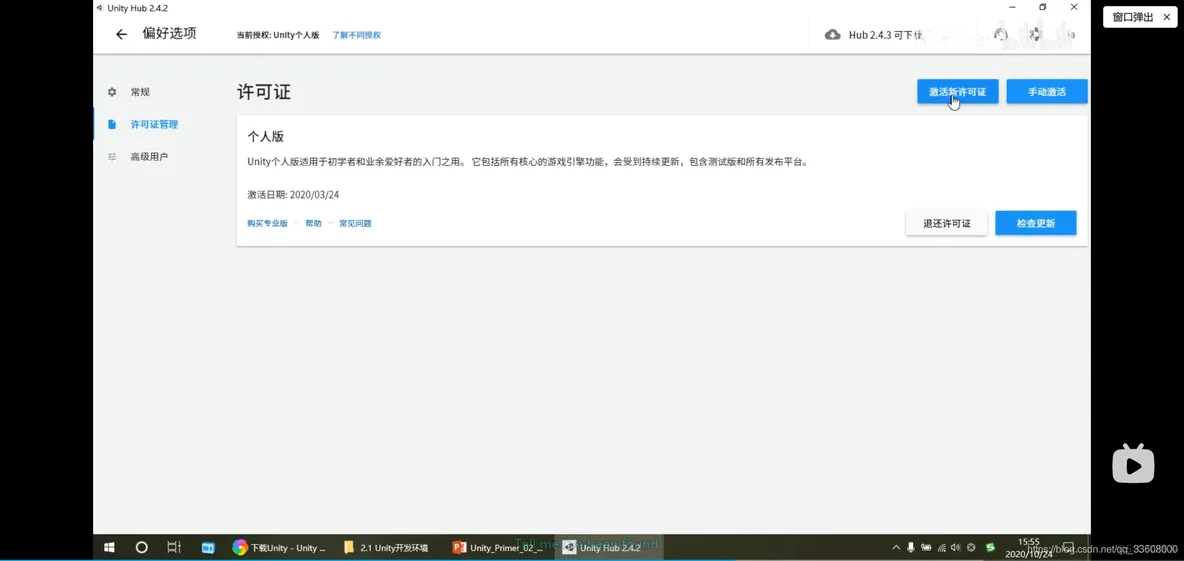Switch to 下载Unity browser window

tap(280, 547)
